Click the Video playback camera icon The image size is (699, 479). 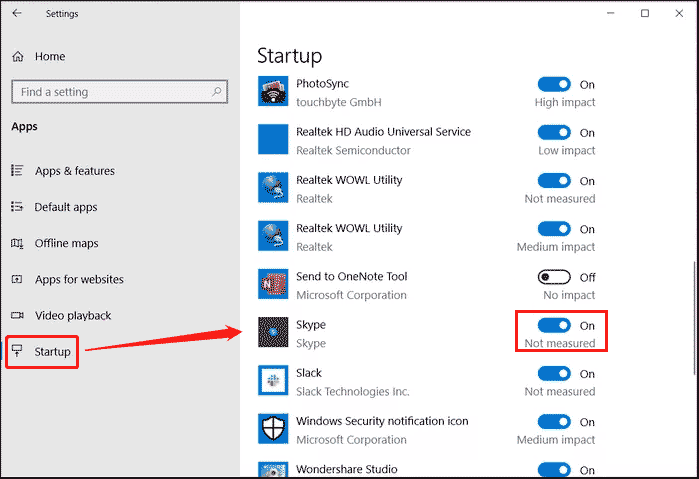pyautogui.click(x=17, y=315)
